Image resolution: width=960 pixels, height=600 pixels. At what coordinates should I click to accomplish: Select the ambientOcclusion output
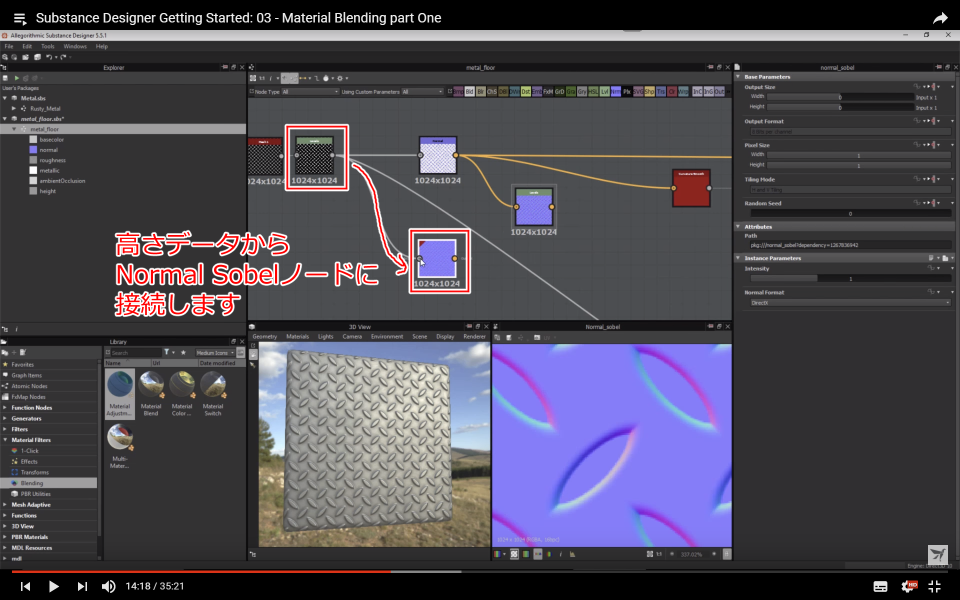(x=62, y=181)
